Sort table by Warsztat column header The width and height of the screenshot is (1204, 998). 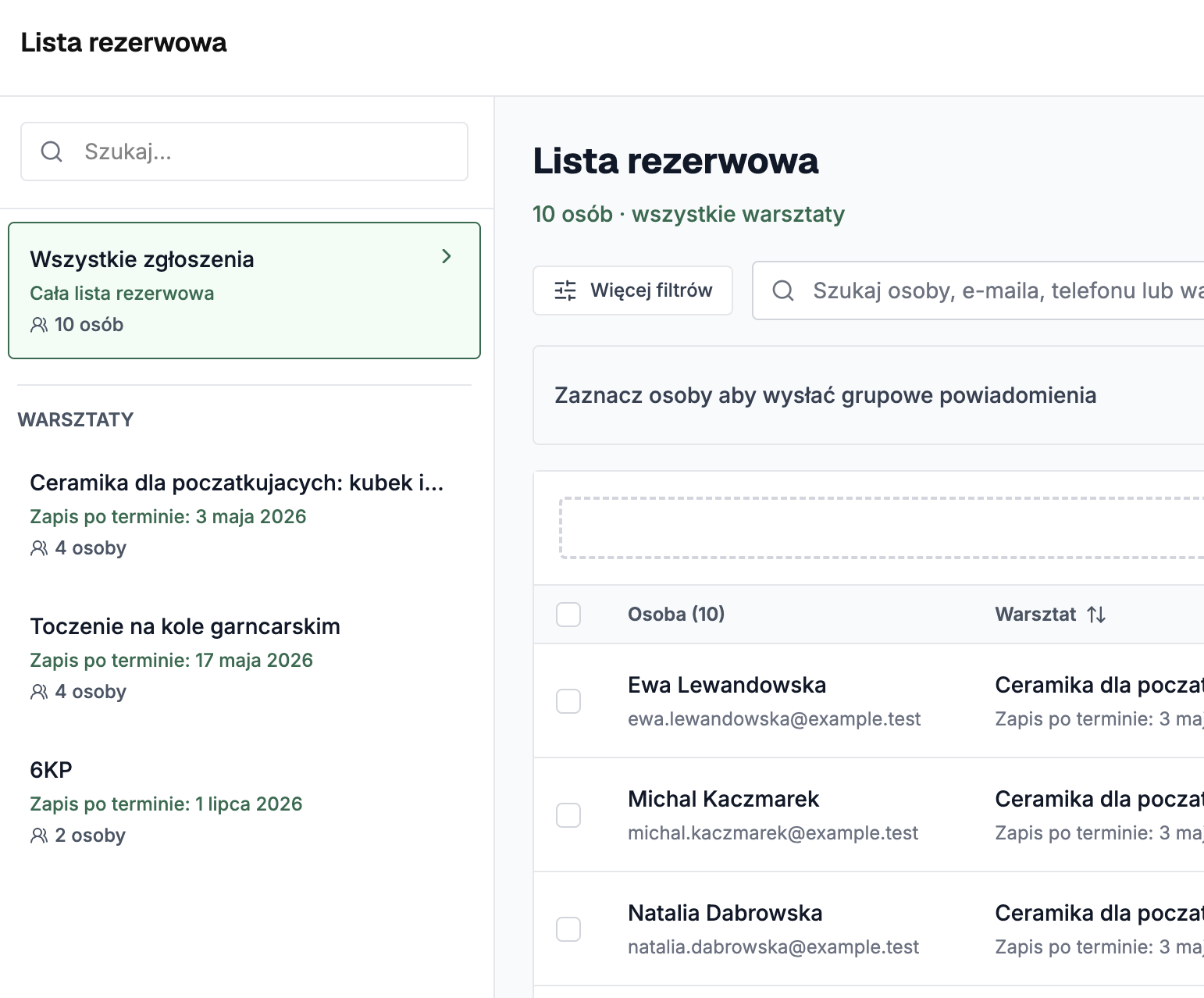(1050, 615)
